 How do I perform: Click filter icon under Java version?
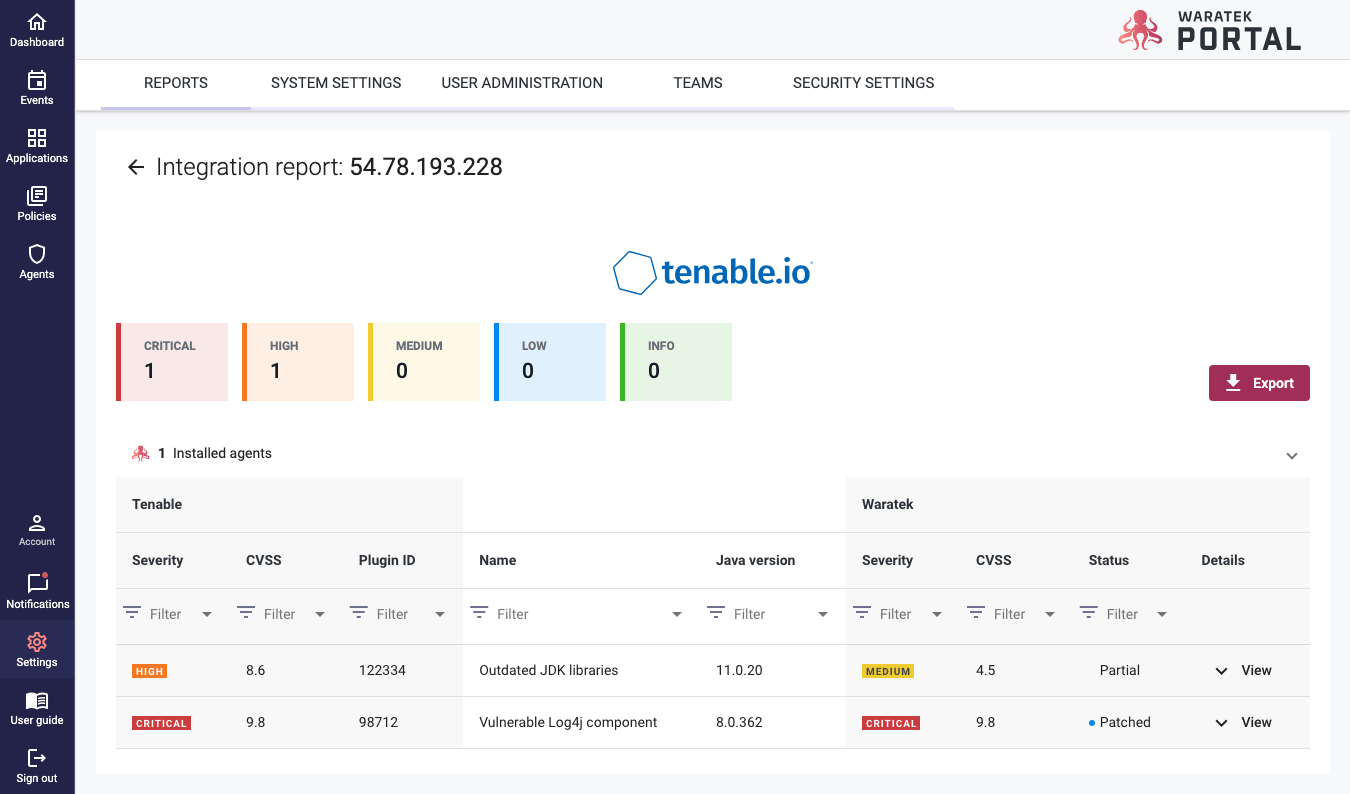(716, 613)
